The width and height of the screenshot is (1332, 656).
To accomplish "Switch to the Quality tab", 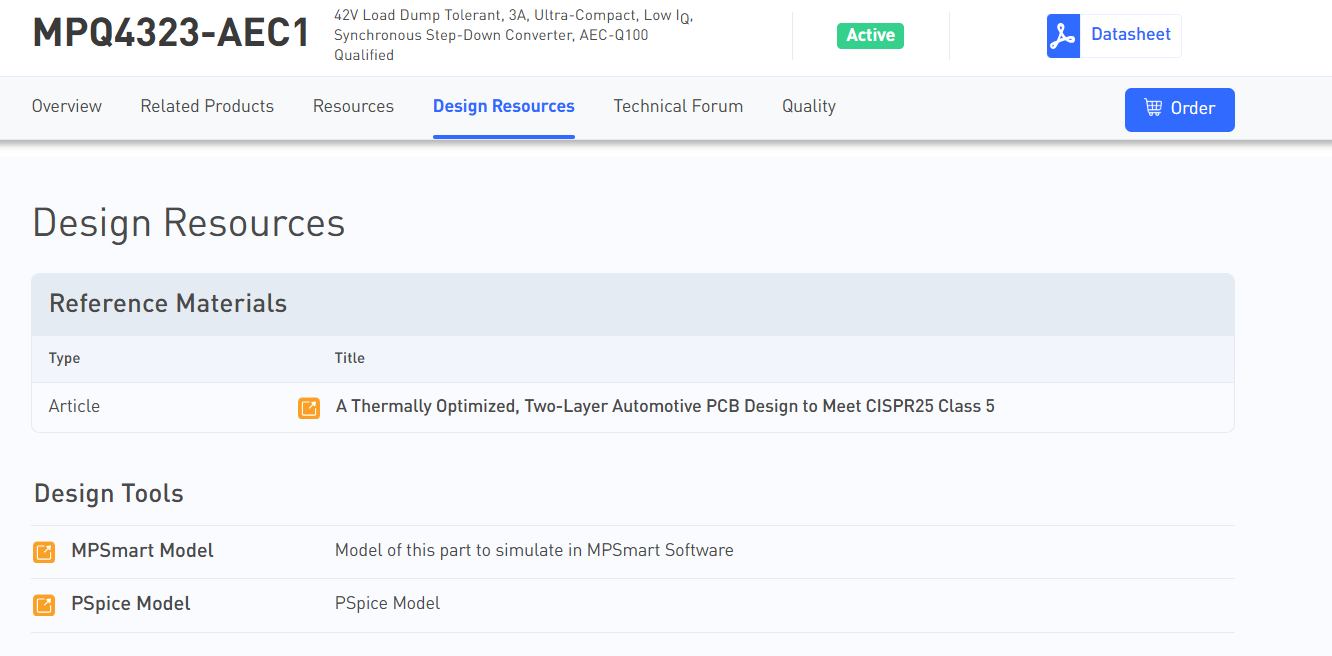I will tap(808, 106).
